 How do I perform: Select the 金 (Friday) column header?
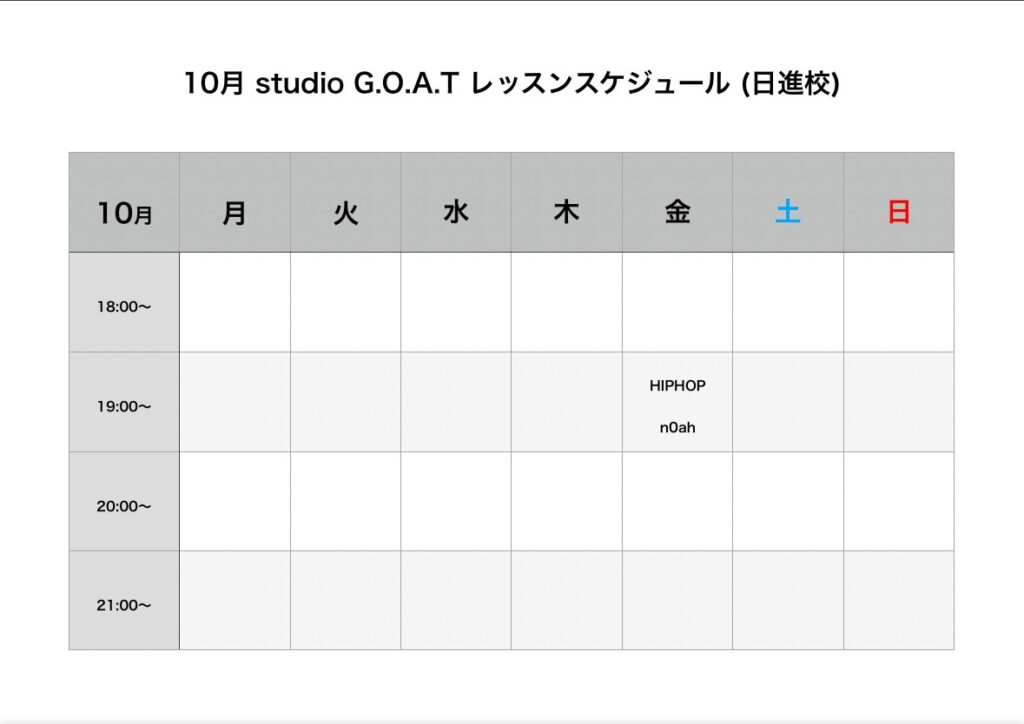(x=677, y=213)
